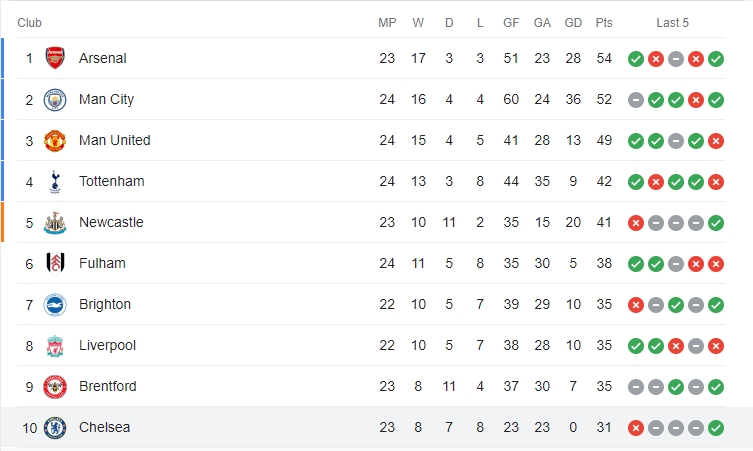This screenshot has height=451, width=753.
Task: Click the Fulham club crest
Action: click(x=55, y=263)
